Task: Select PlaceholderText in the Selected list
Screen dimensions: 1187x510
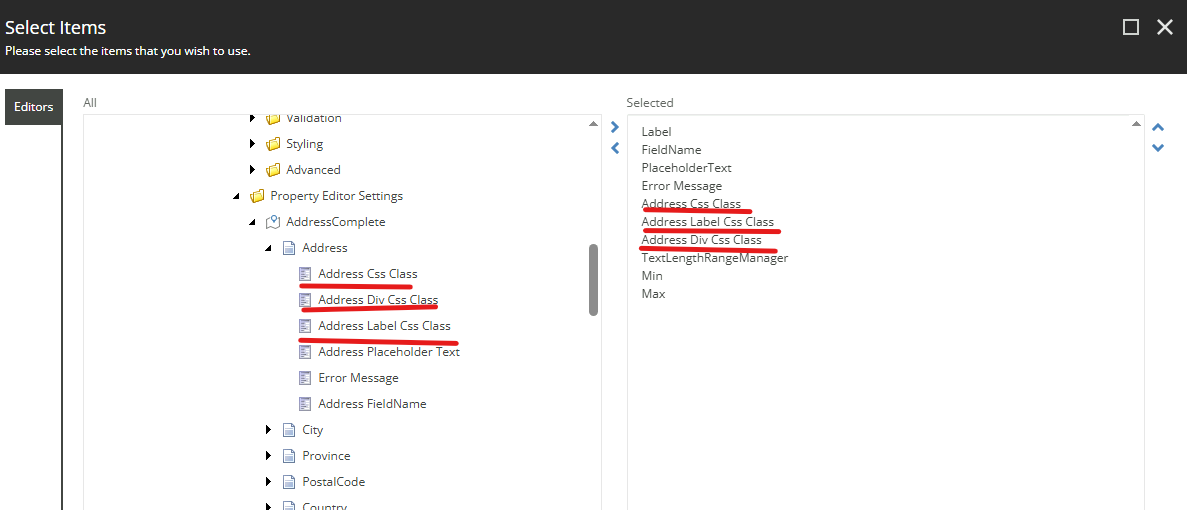Action: tap(687, 168)
